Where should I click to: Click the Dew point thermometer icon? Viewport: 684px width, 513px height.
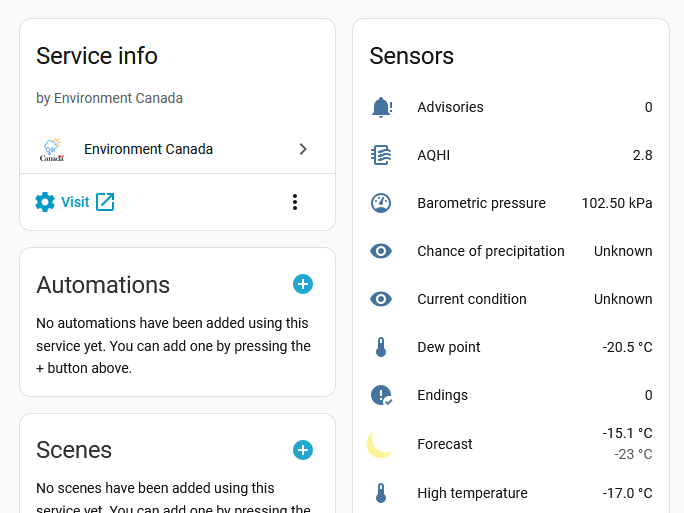381,347
